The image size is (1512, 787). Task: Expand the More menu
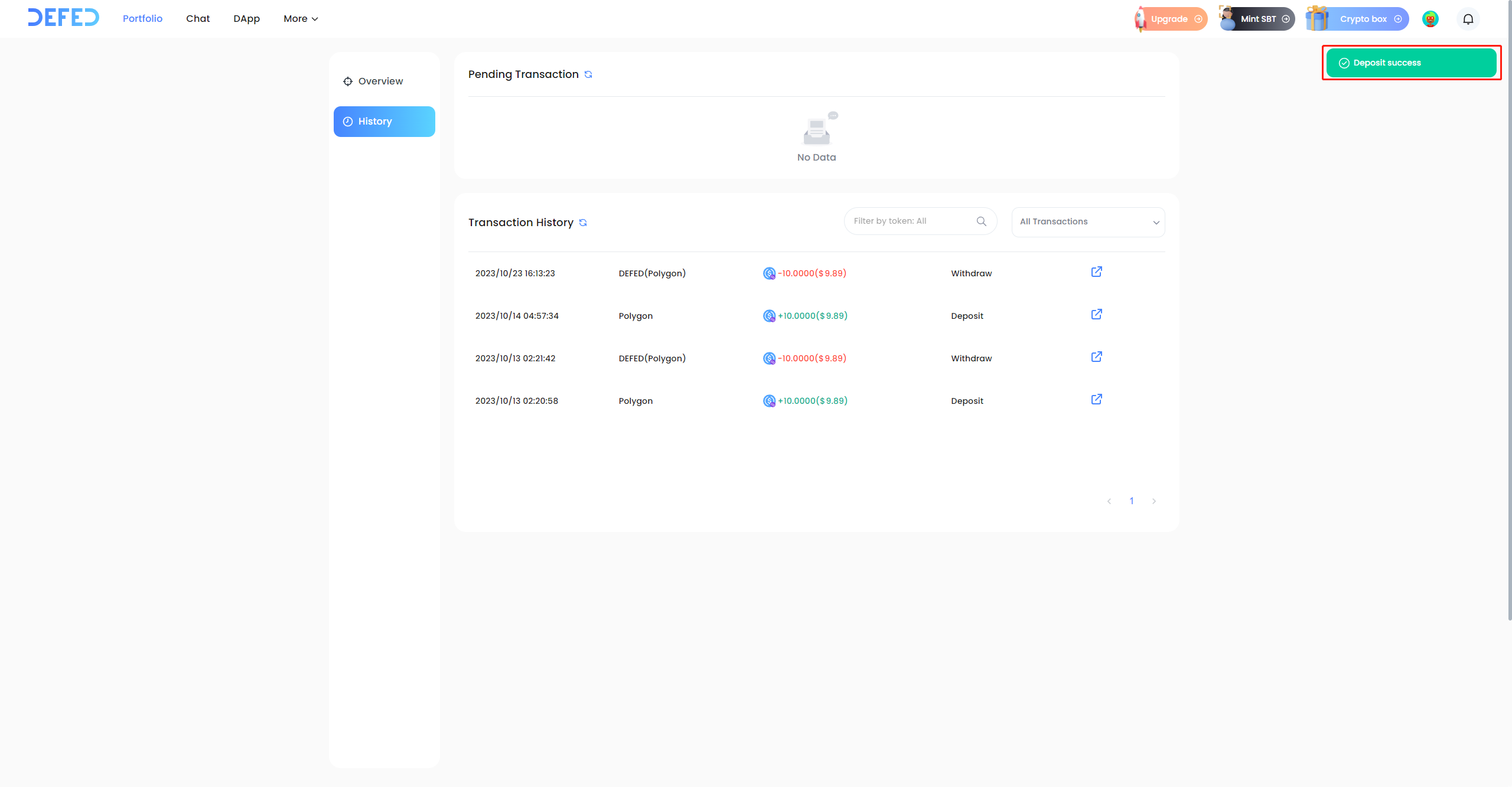pyautogui.click(x=301, y=19)
